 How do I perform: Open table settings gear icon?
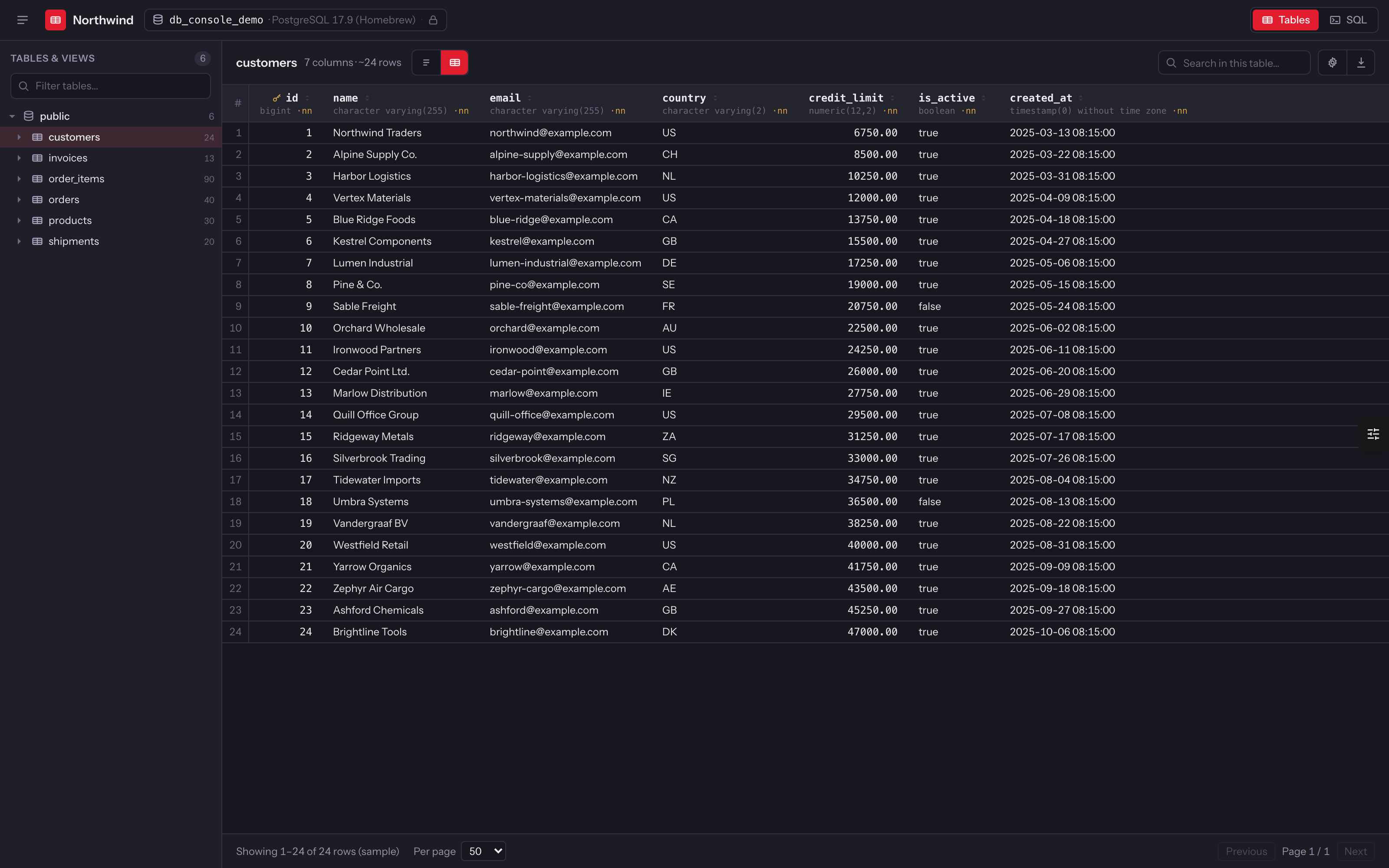click(x=1332, y=62)
